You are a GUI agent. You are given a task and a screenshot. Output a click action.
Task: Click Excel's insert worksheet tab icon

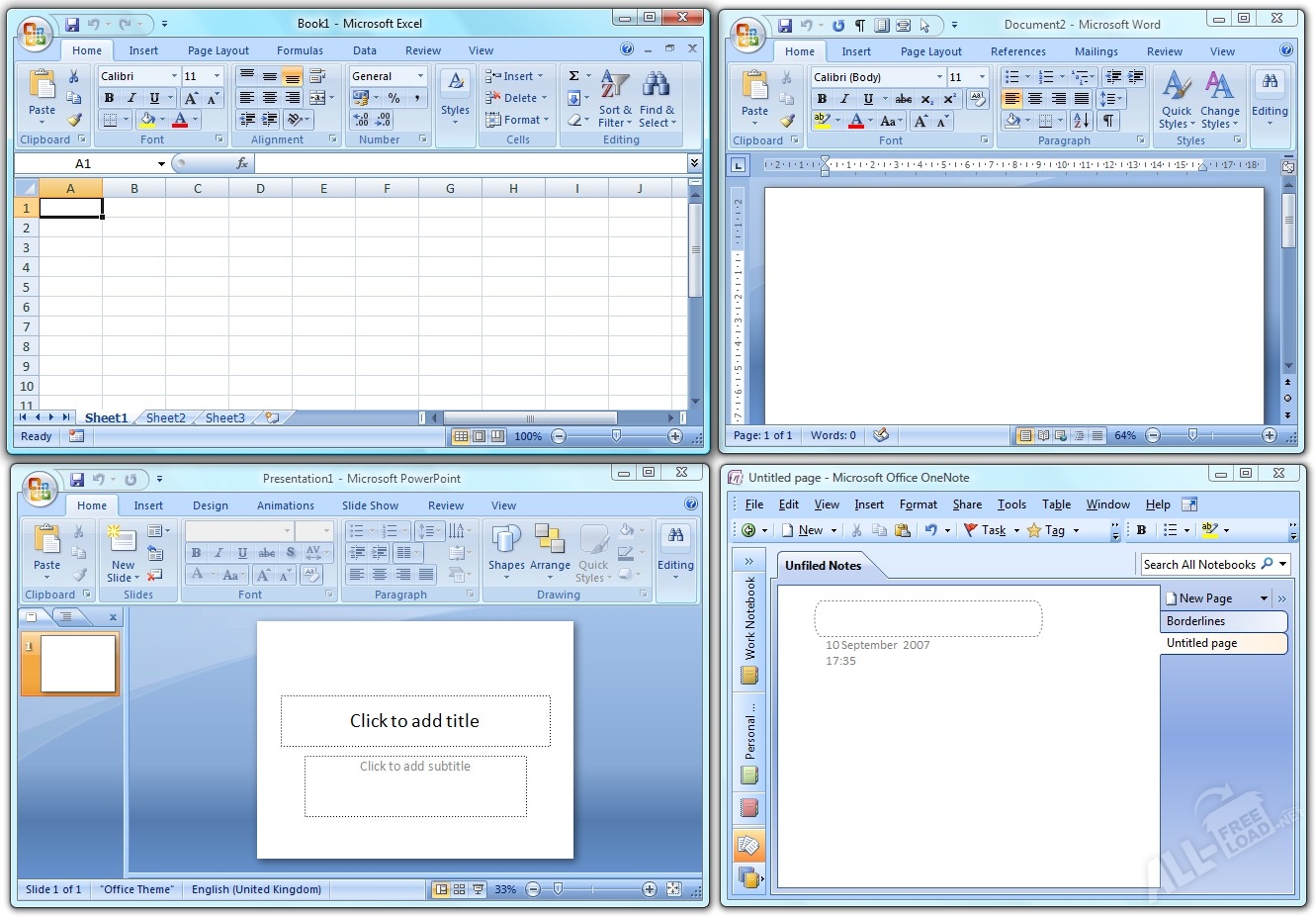click(272, 418)
